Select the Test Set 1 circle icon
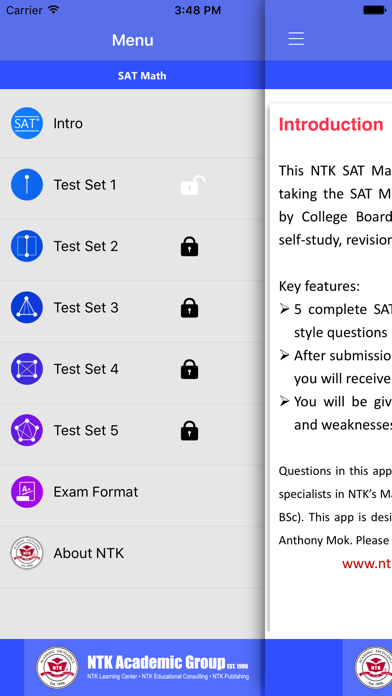 (x=27, y=185)
